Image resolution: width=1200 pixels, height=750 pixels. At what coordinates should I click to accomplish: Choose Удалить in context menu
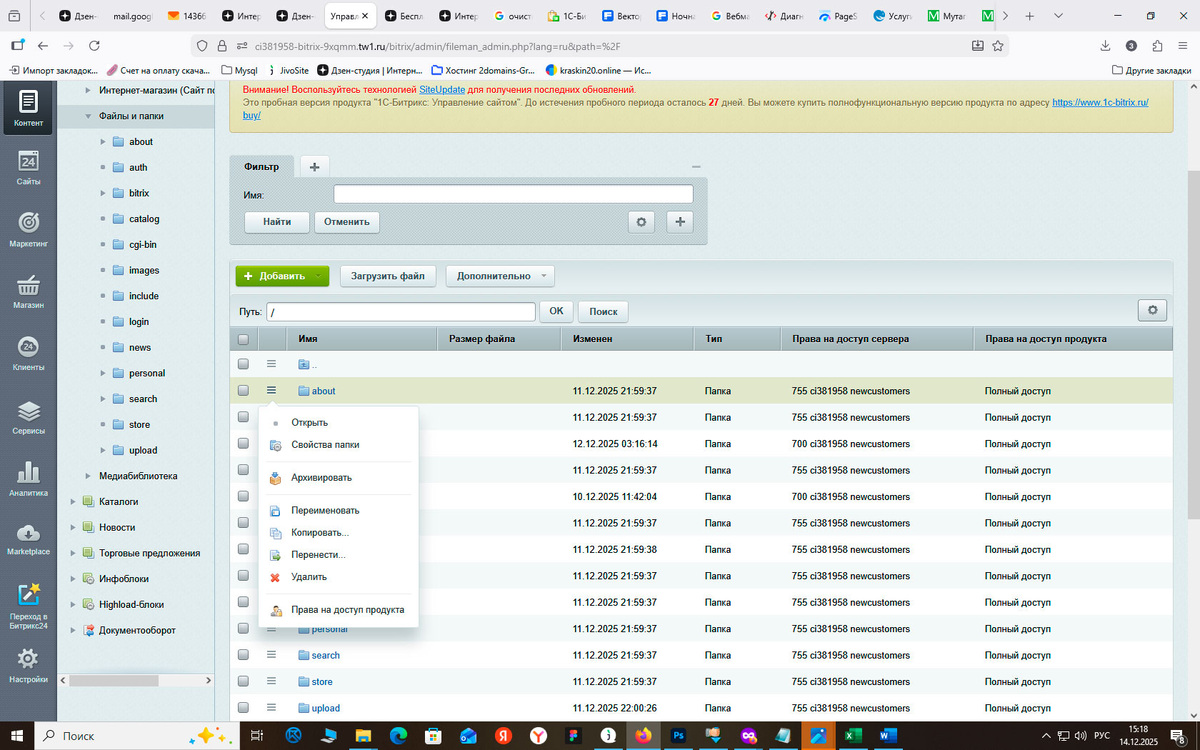tap(309, 577)
